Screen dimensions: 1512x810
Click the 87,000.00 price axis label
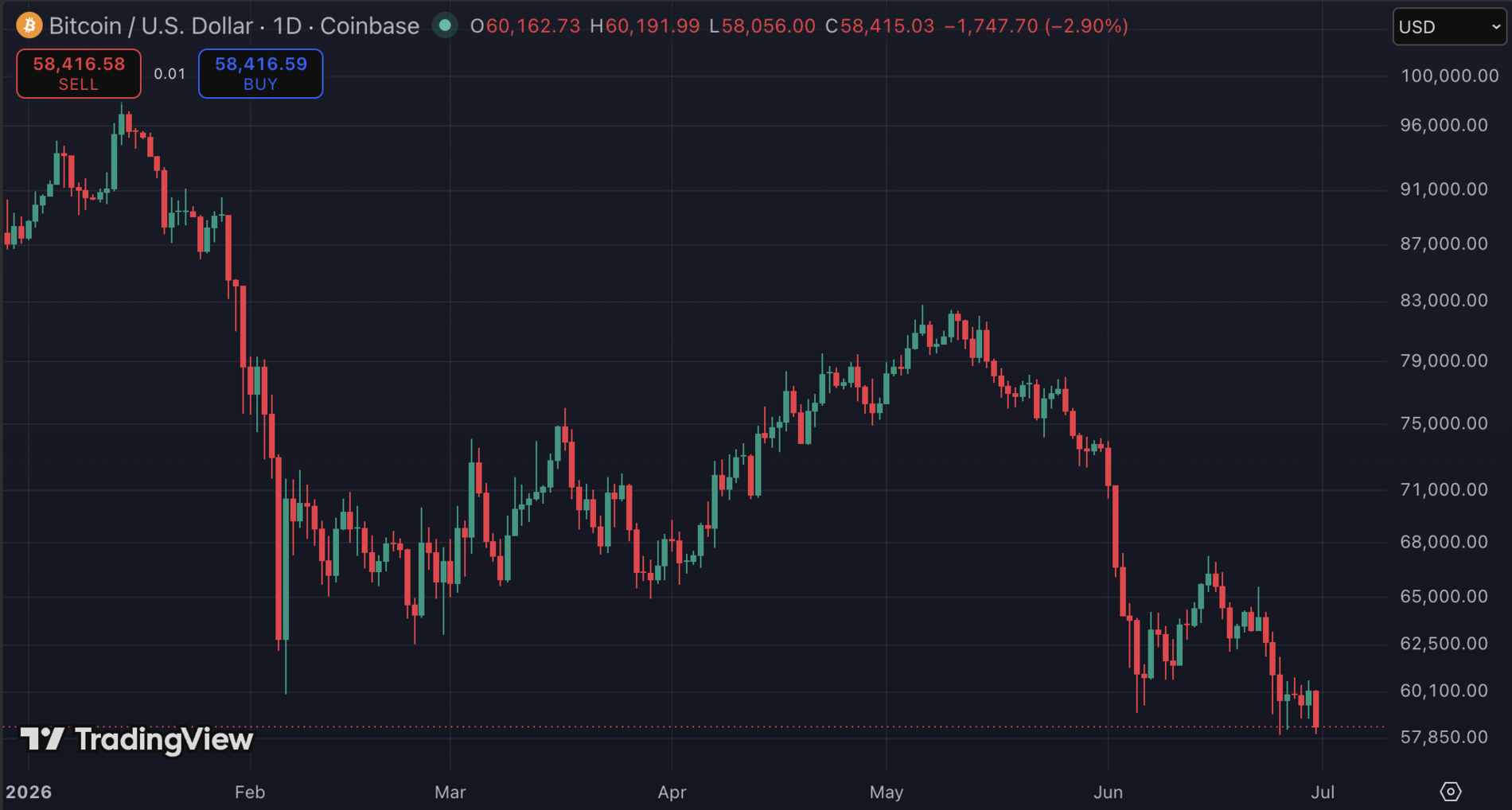[x=1444, y=243]
